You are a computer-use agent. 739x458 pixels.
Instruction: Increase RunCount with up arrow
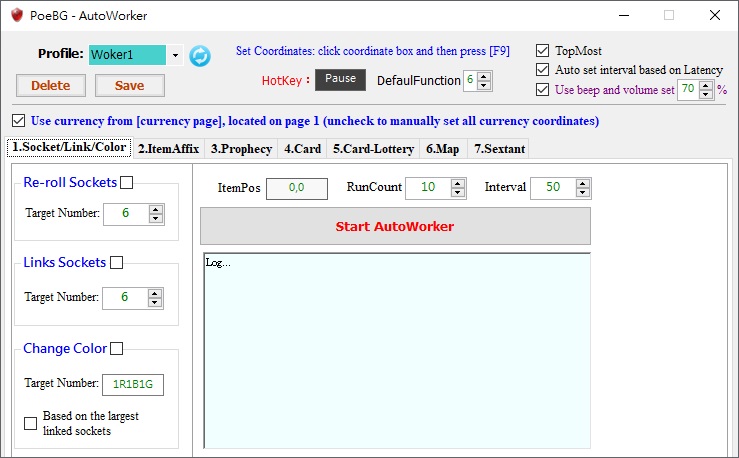click(457, 183)
